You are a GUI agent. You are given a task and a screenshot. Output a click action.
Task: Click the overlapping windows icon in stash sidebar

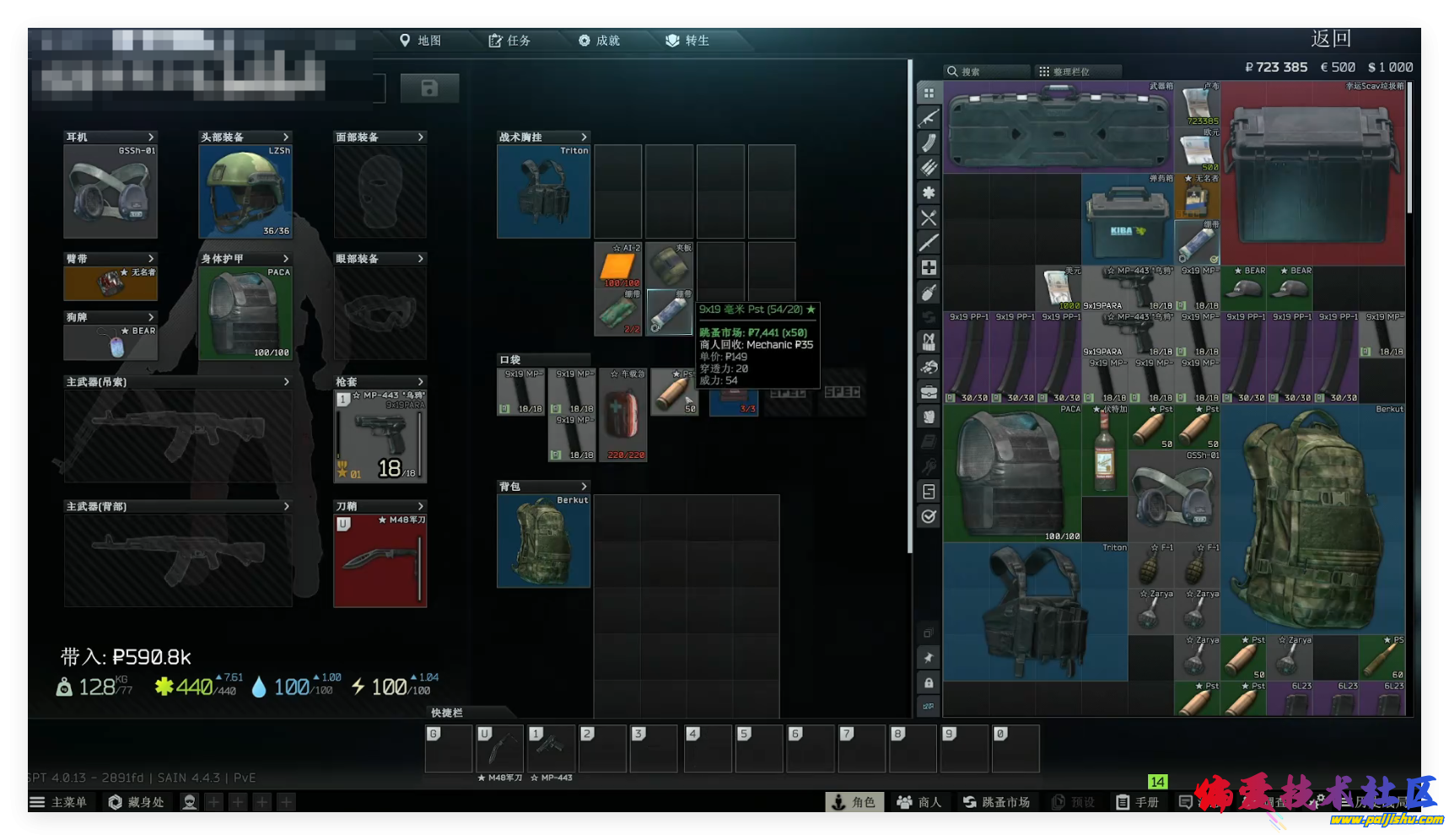click(929, 633)
